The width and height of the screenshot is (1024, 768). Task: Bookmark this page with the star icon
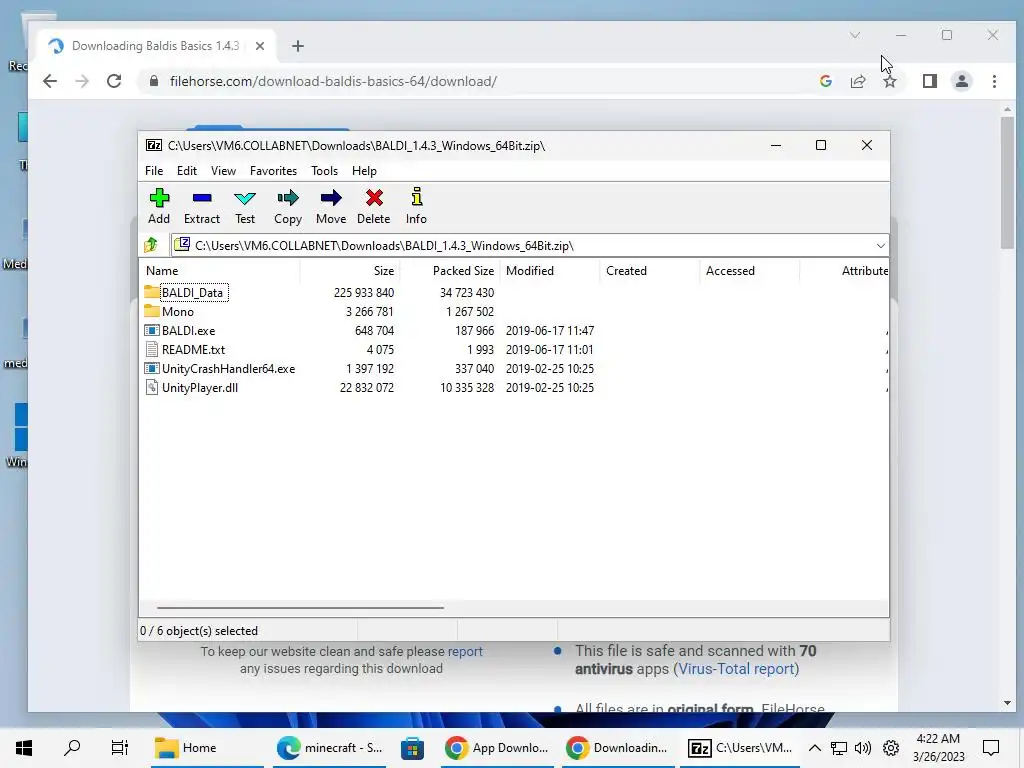[889, 81]
